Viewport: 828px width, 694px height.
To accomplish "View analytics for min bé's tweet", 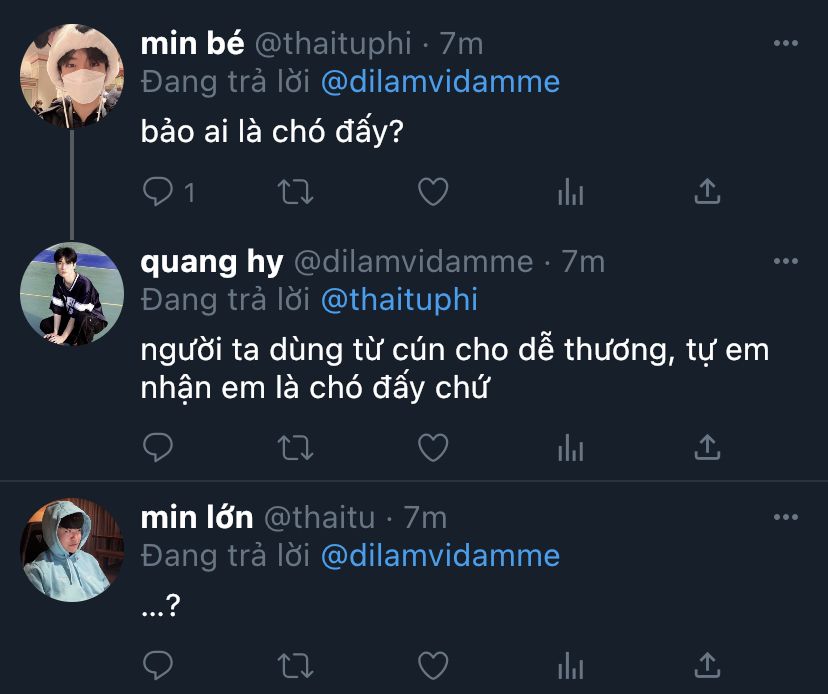I will point(570,191).
